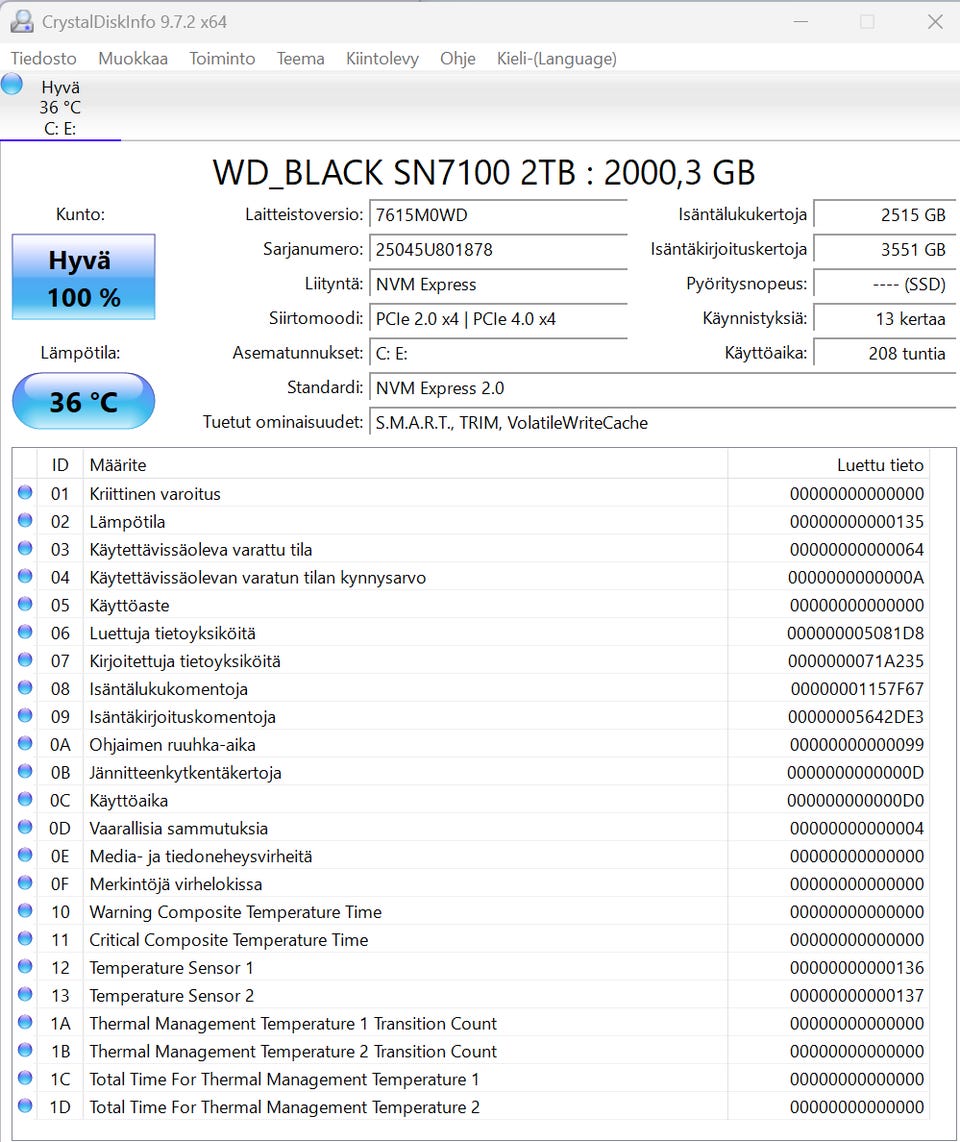Viewport: 960px width, 1142px height.
Task: Click the status orb for Critical Composite Temperature Time
Action: pyautogui.click(x=25, y=938)
